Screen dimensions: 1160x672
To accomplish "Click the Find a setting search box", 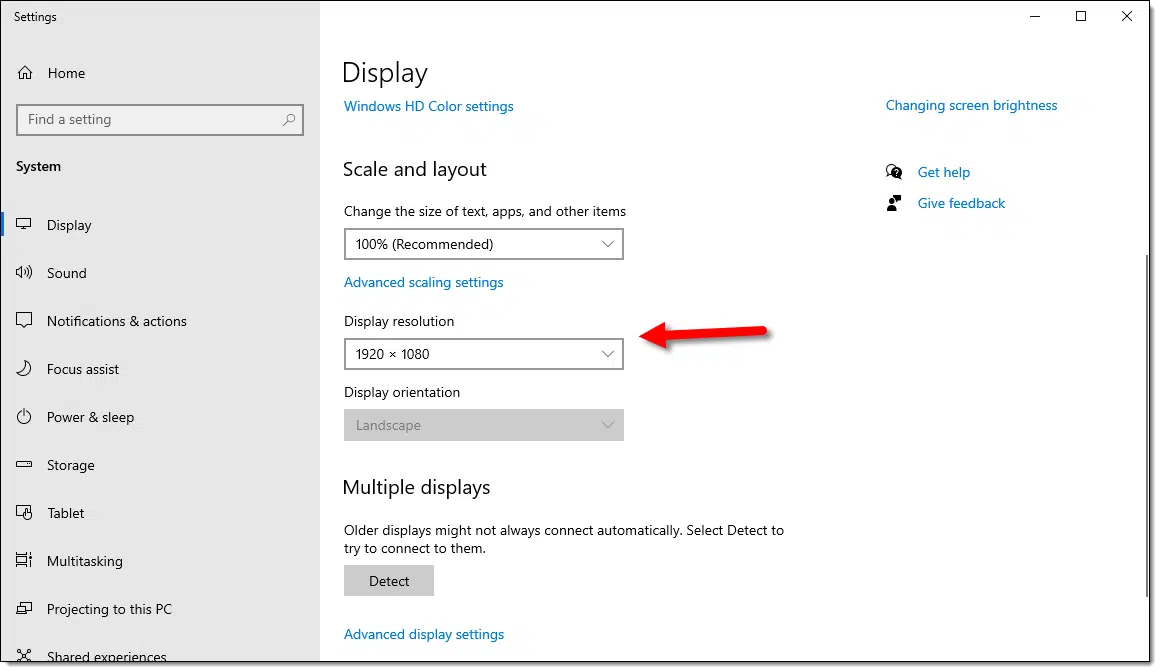I will pos(160,119).
